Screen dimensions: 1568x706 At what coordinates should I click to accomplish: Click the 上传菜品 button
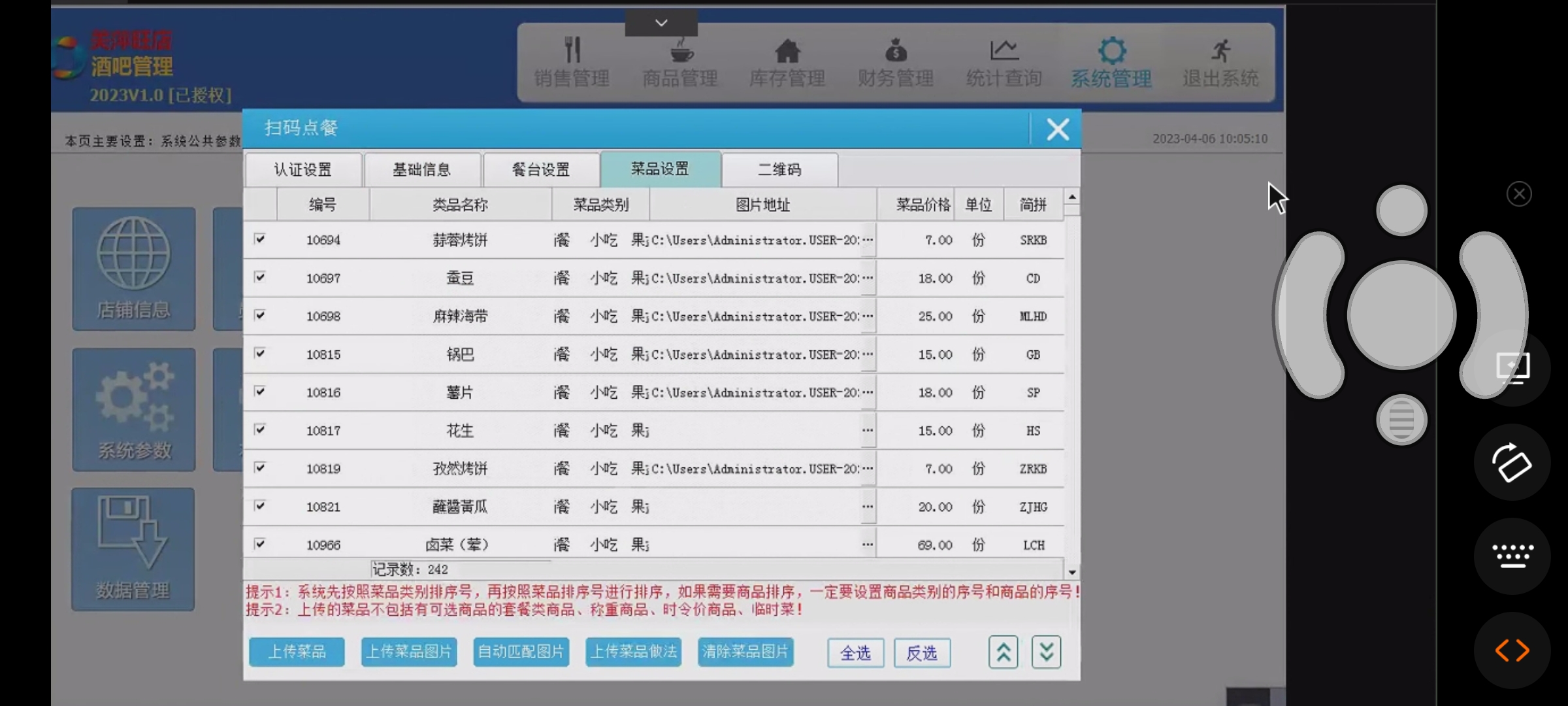[297, 652]
